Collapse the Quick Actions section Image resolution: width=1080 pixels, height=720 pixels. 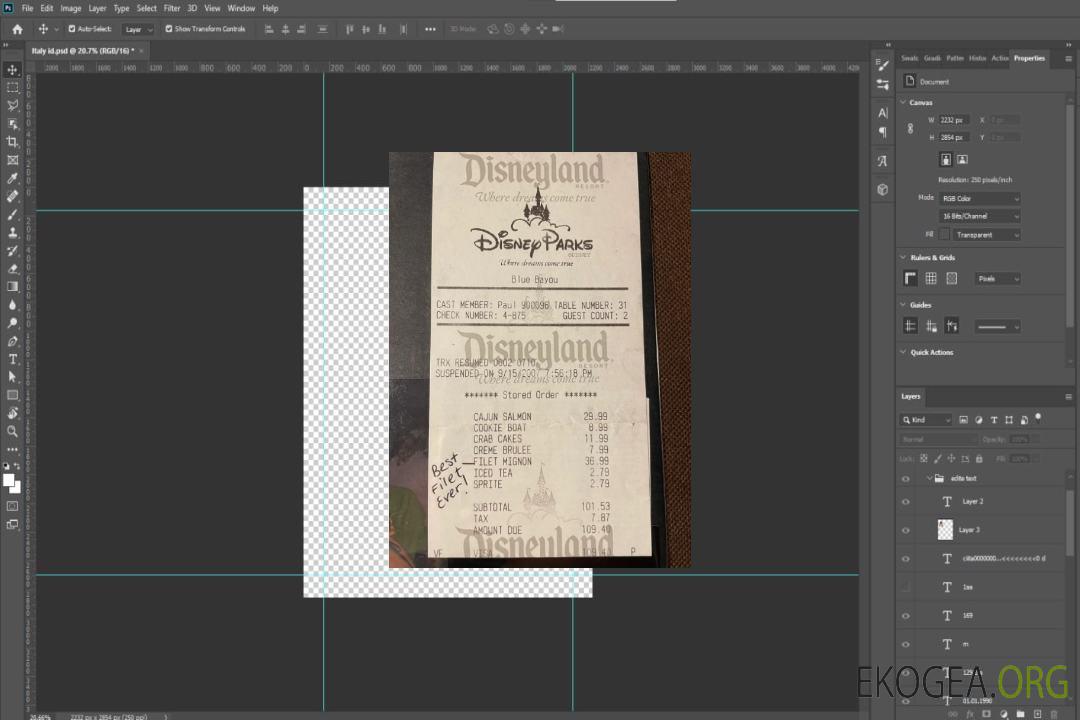tap(903, 352)
